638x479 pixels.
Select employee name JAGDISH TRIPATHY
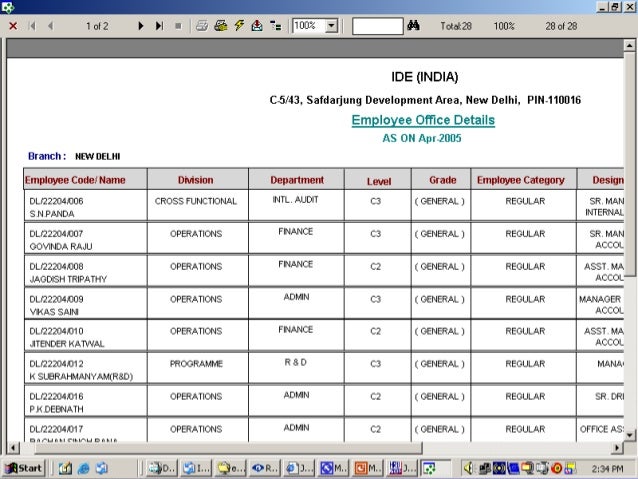[68, 279]
